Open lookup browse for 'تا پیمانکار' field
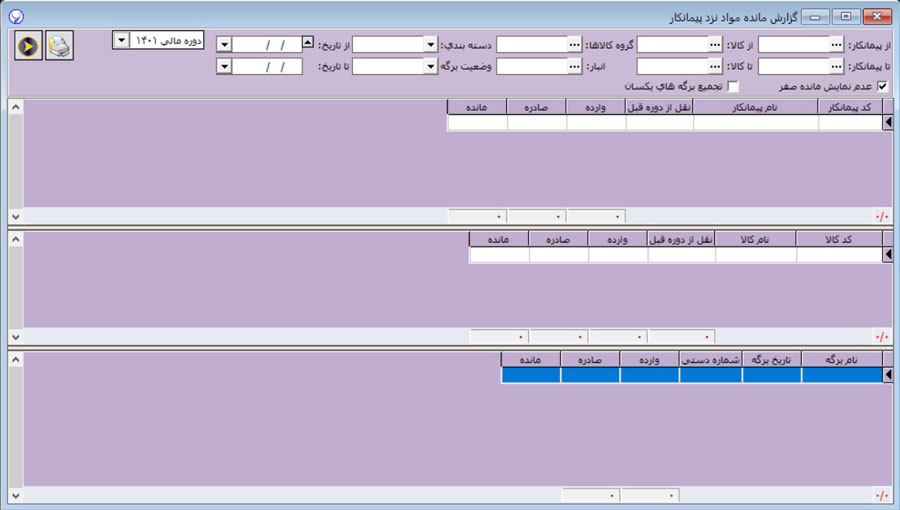Viewport: 900px width, 510px height. coord(836,66)
